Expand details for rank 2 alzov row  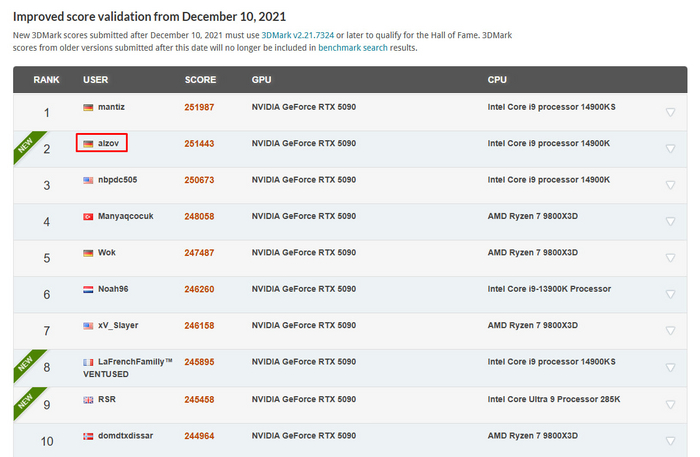click(670, 149)
